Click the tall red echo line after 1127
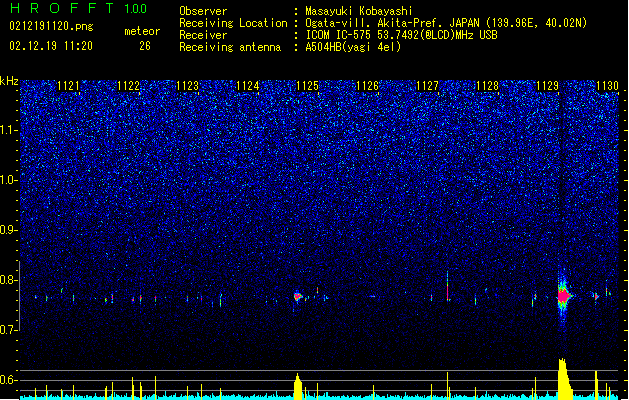 tap(447, 286)
